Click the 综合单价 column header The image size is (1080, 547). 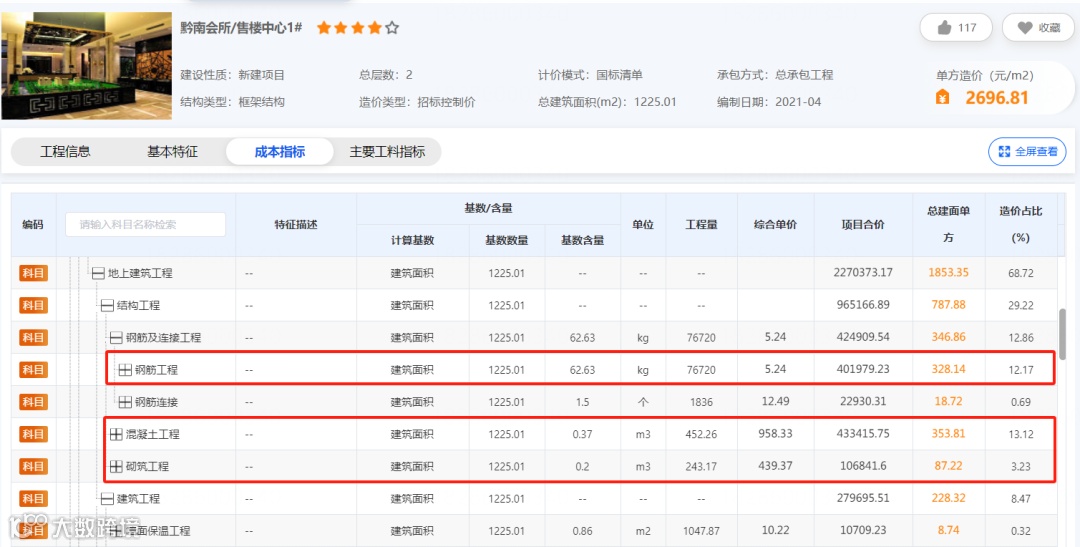(x=776, y=225)
